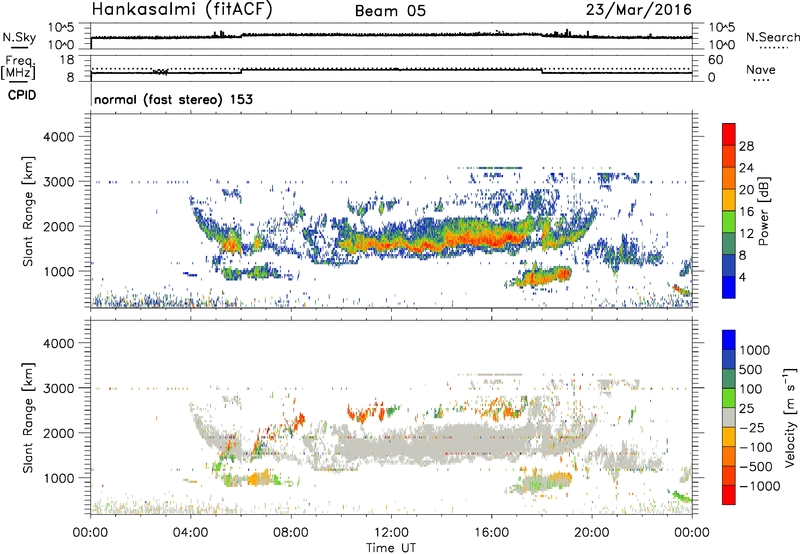Click the "-25" Velocity colorbar label
This screenshot has width=800, height=554.
click(752, 427)
